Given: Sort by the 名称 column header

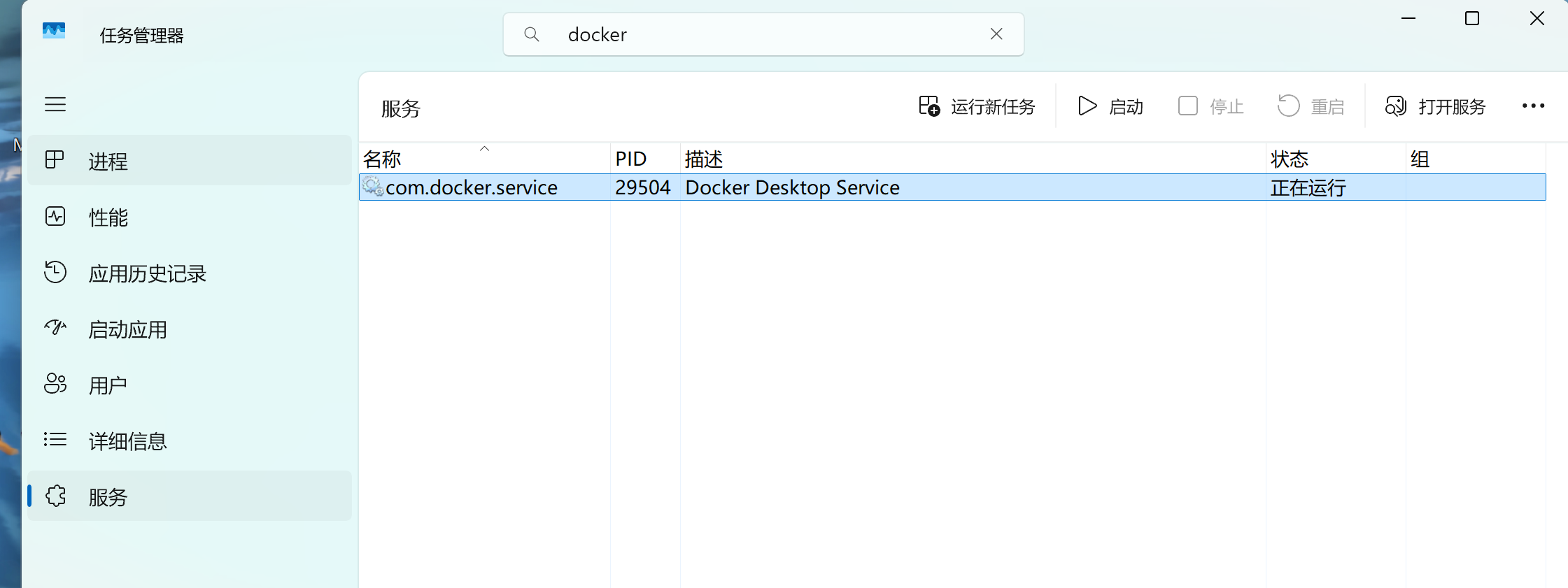Looking at the screenshot, I should 484,159.
